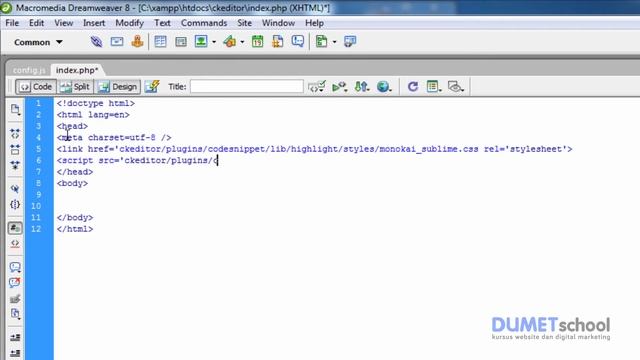Click the Server-Side Include icon
The width and height of the screenshot is (640, 360).
tap(278, 42)
